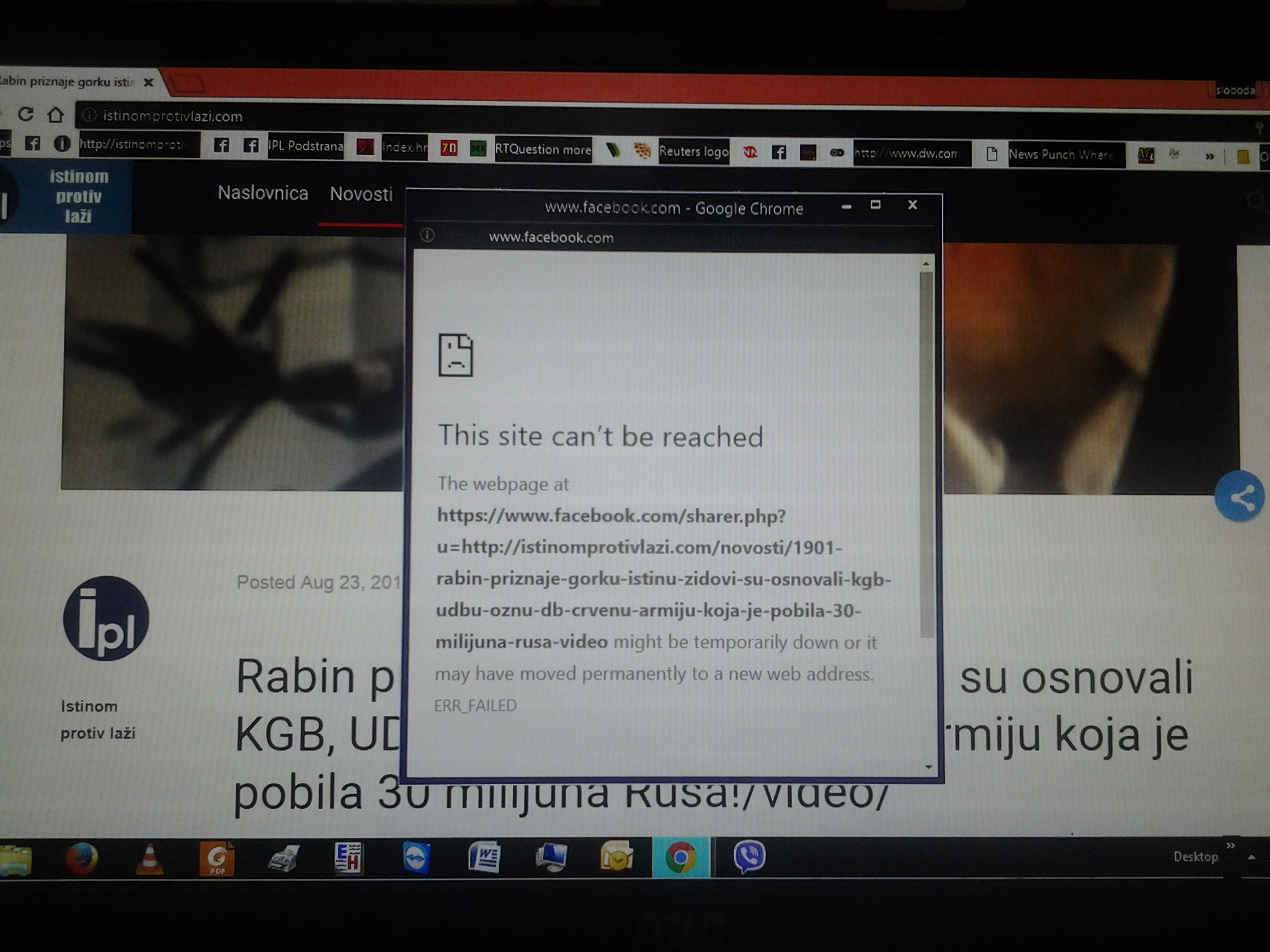Open the orange PDF reader taskbar icon
This screenshot has width=1270, height=952.
tap(216, 858)
